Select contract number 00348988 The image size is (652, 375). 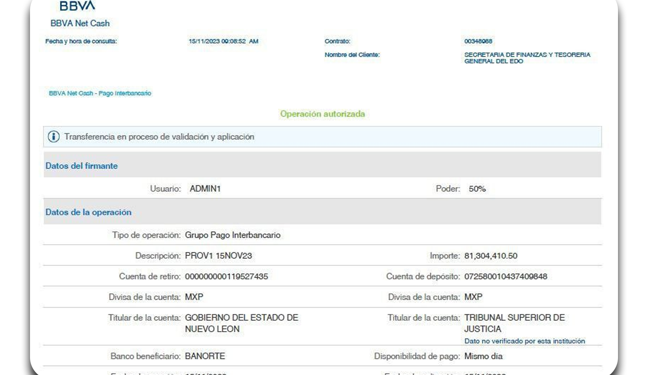(x=478, y=41)
